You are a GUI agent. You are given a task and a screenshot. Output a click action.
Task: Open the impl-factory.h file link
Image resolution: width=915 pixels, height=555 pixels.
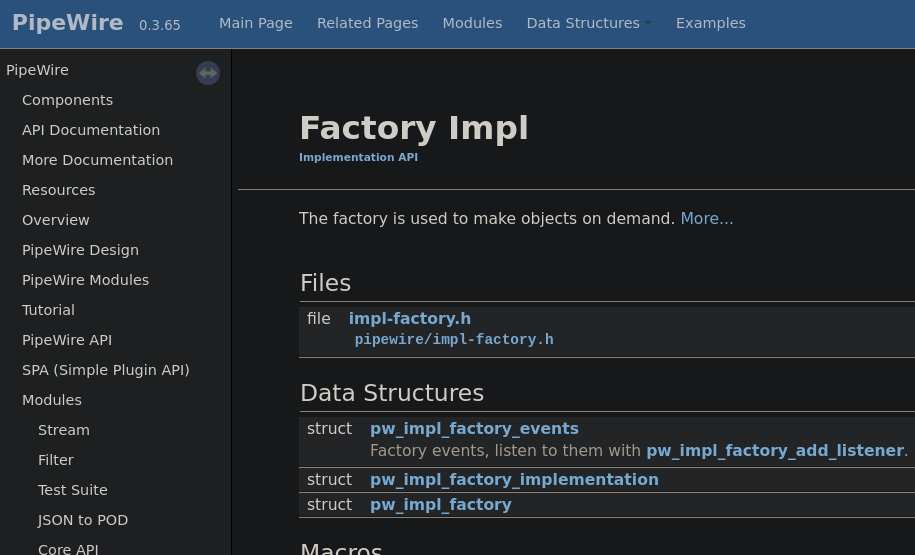pyautogui.click(x=410, y=319)
